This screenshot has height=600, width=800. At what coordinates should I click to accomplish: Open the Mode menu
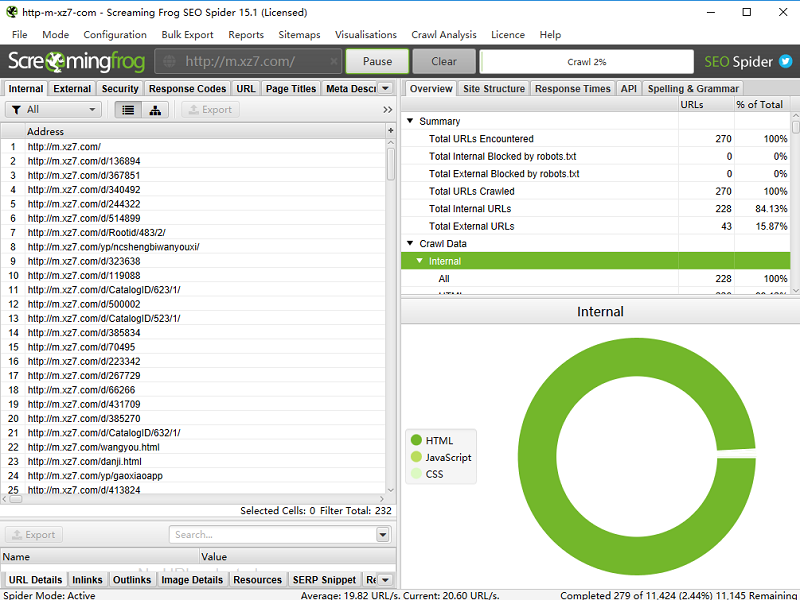[56, 35]
